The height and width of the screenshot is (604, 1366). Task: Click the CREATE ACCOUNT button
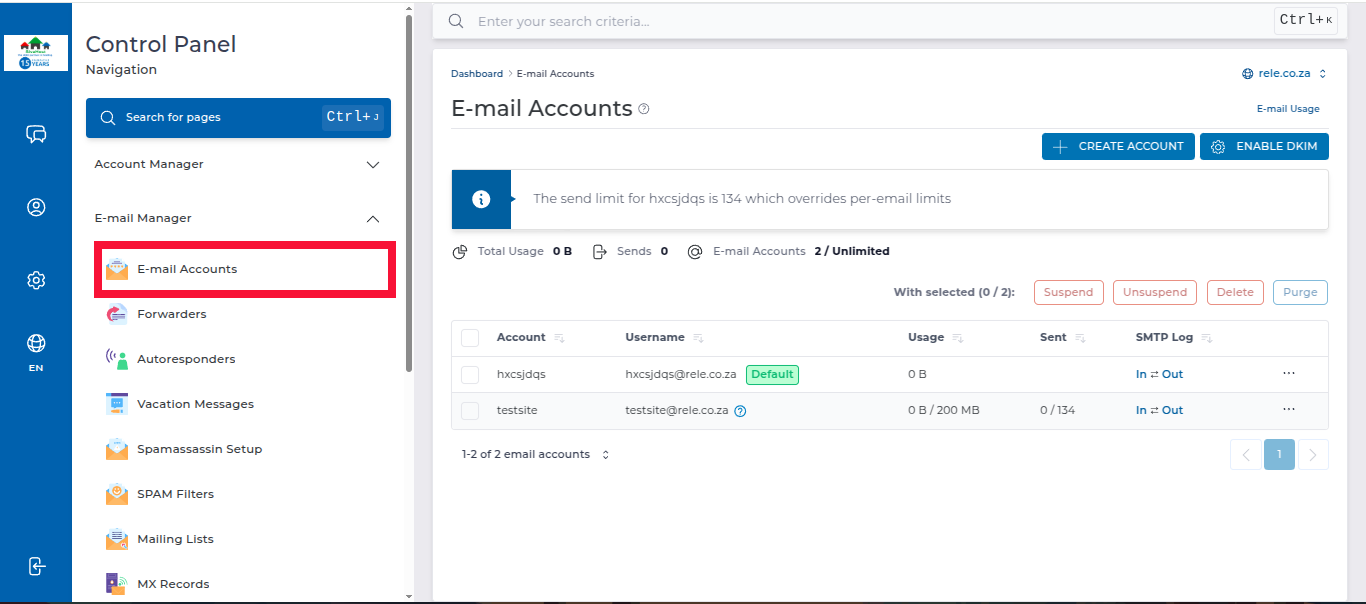(x=1117, y=146)
